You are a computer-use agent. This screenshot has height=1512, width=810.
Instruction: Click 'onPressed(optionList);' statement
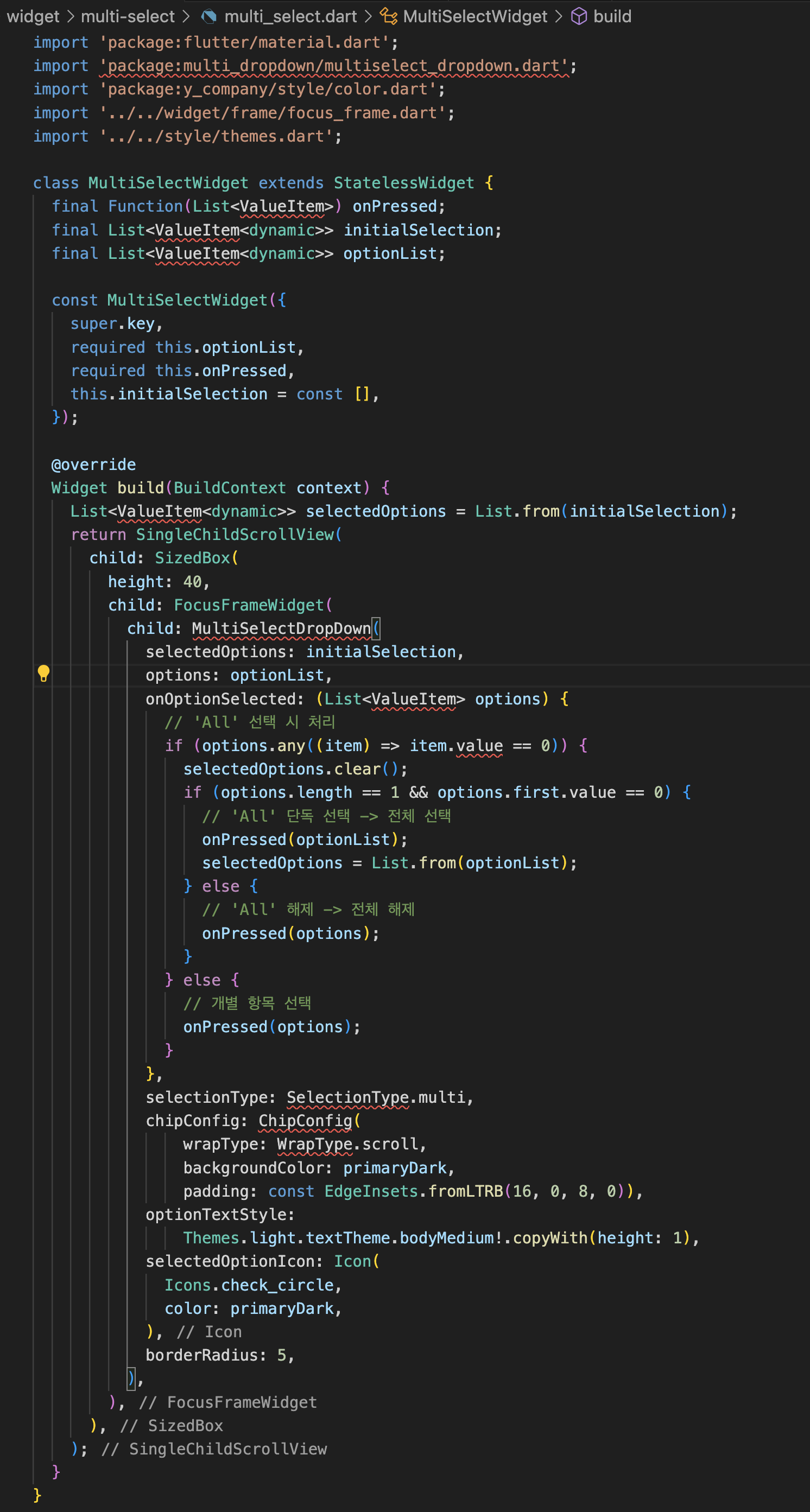point(305,840)
